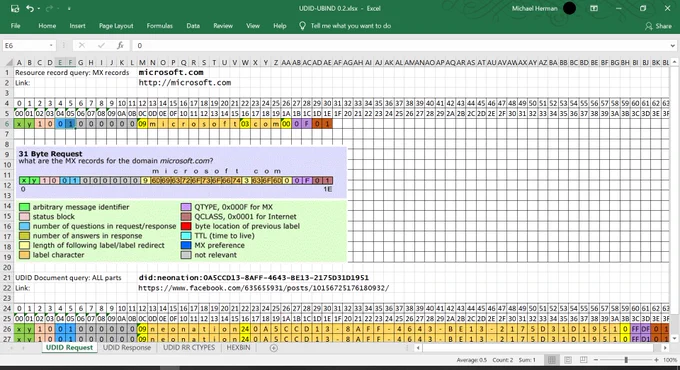
Task: Click the blue MX preference swatch
Action: pos(186,245)
